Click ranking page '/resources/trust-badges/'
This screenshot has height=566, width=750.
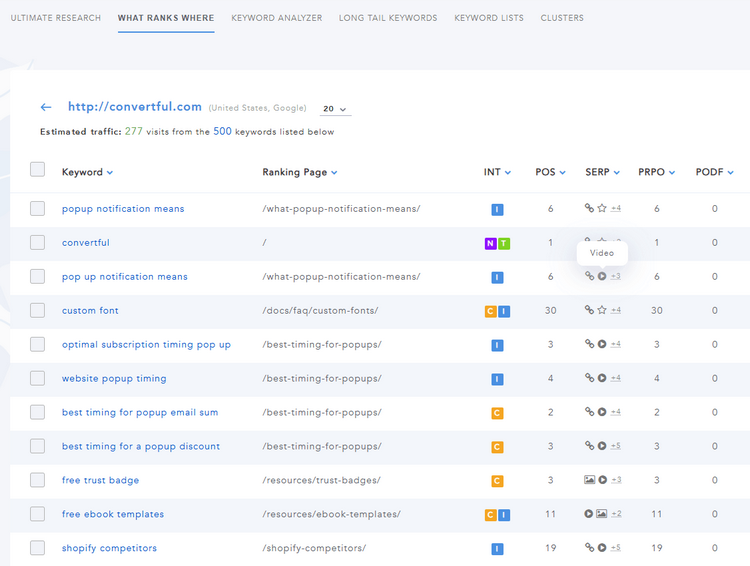[x=321, y=480]
